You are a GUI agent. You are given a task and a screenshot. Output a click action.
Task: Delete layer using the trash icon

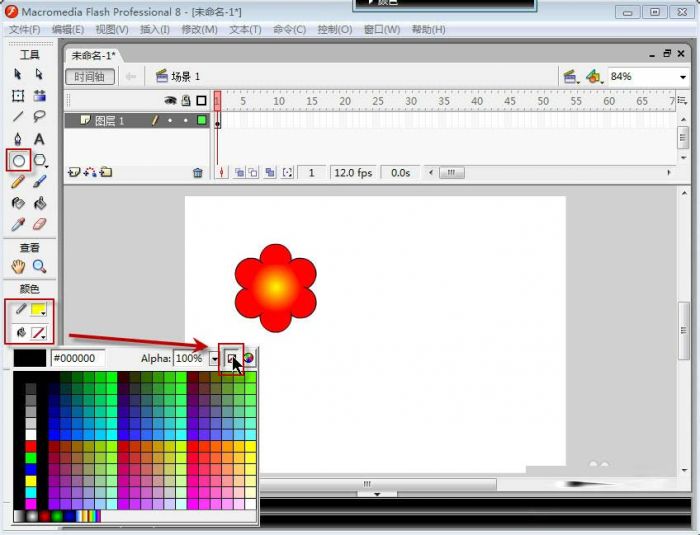(x=197, y=173)
